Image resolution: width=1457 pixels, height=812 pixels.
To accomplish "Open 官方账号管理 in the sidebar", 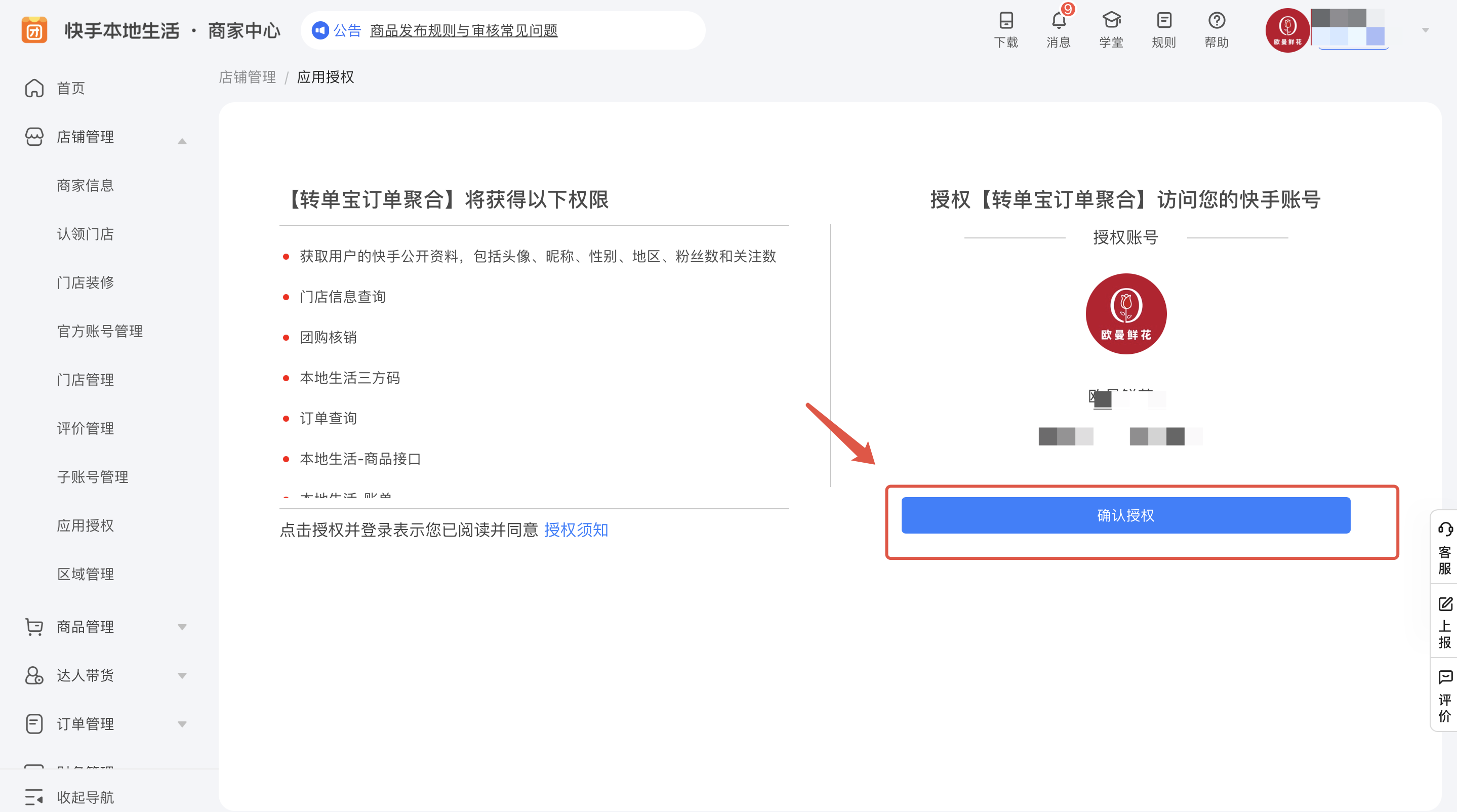I will point(100,332).
